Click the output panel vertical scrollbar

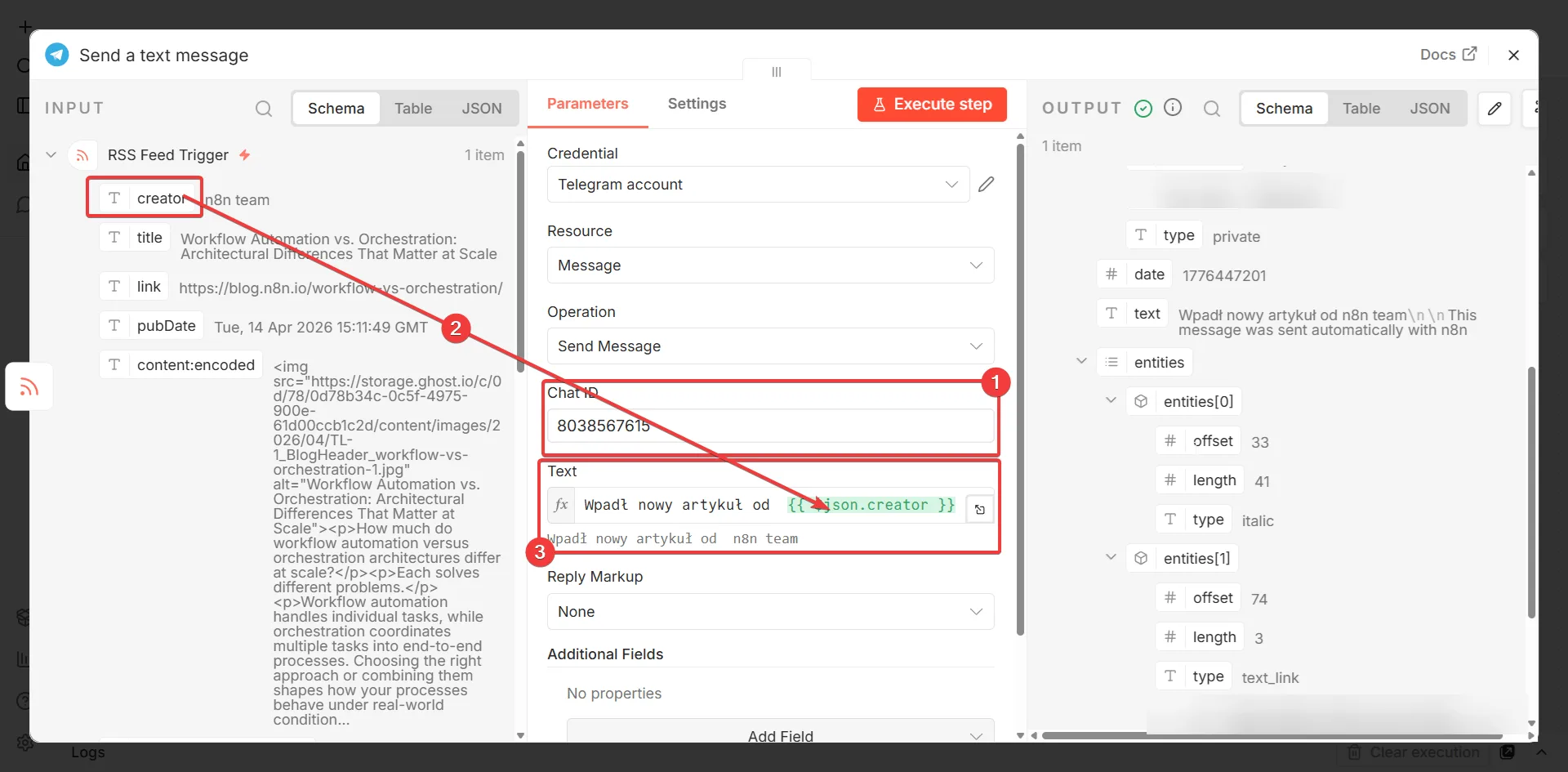pos(1531,492)
